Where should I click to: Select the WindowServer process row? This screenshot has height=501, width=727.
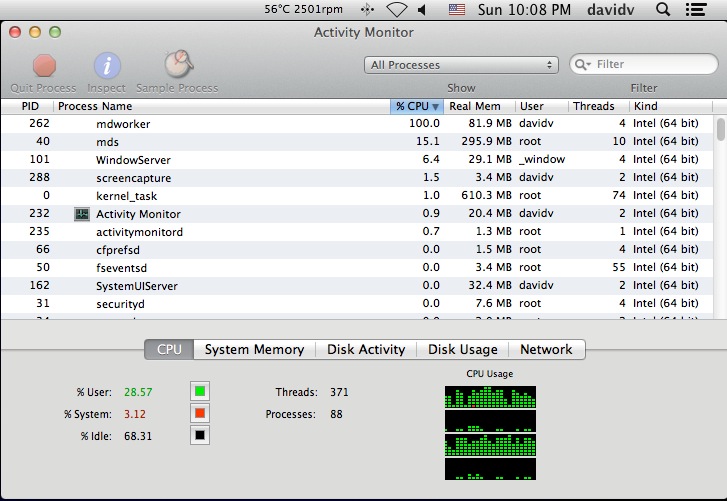tap(357, 160)
